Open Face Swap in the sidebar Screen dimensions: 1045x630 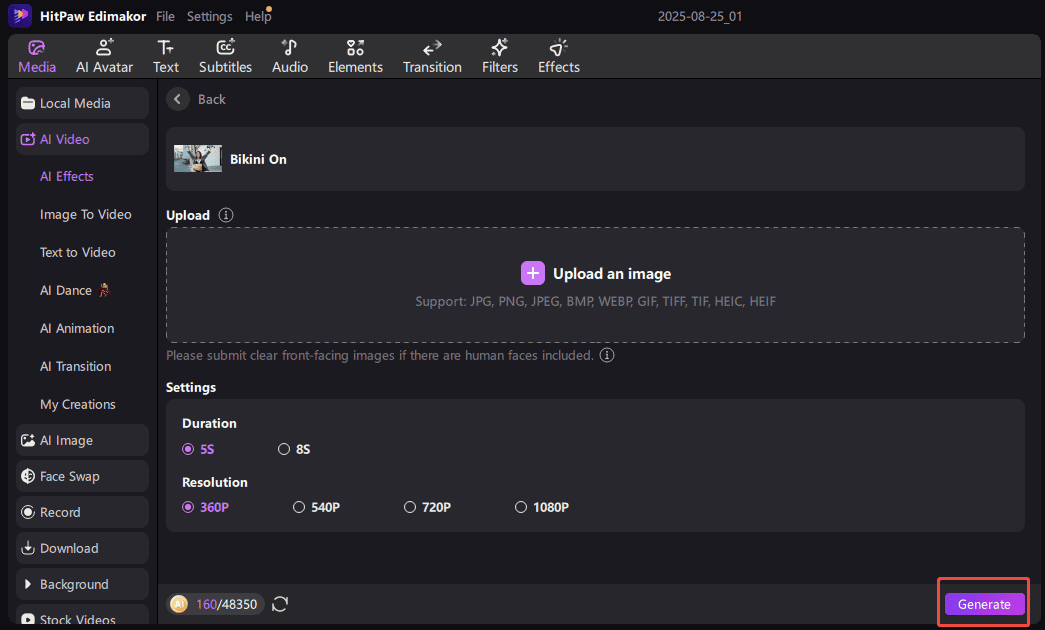click(82, 477)
